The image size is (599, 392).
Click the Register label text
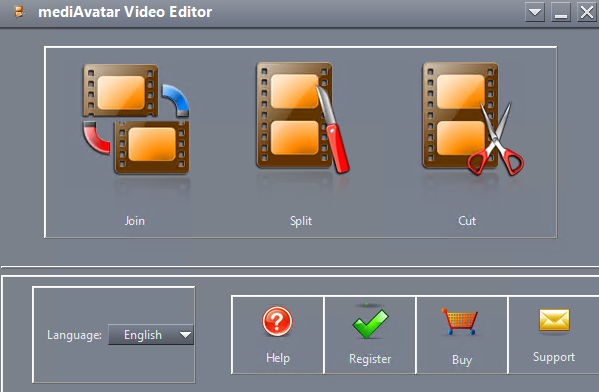370,359
